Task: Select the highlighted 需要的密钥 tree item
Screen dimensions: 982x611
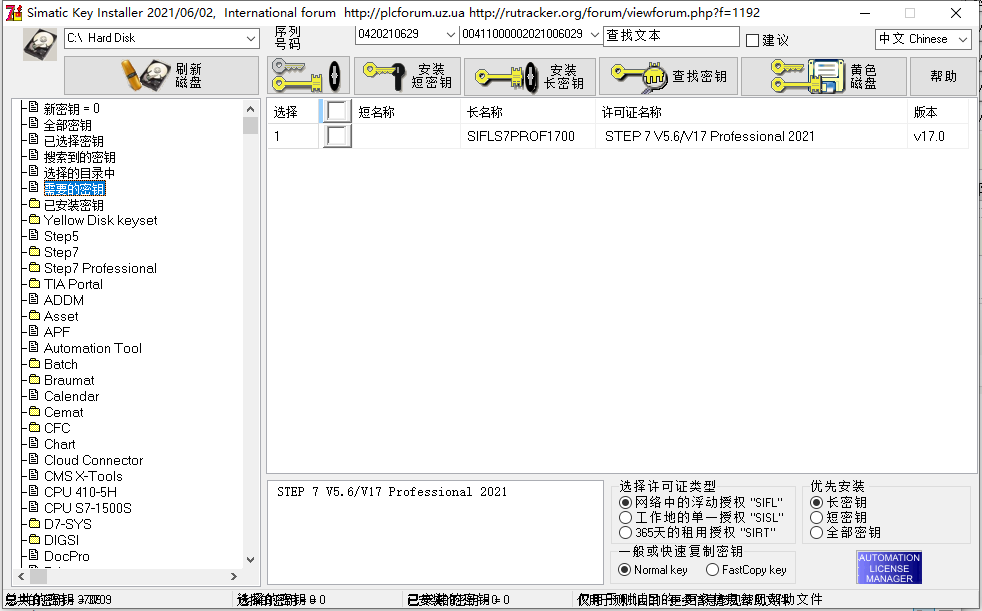Action: coord(75,188)
